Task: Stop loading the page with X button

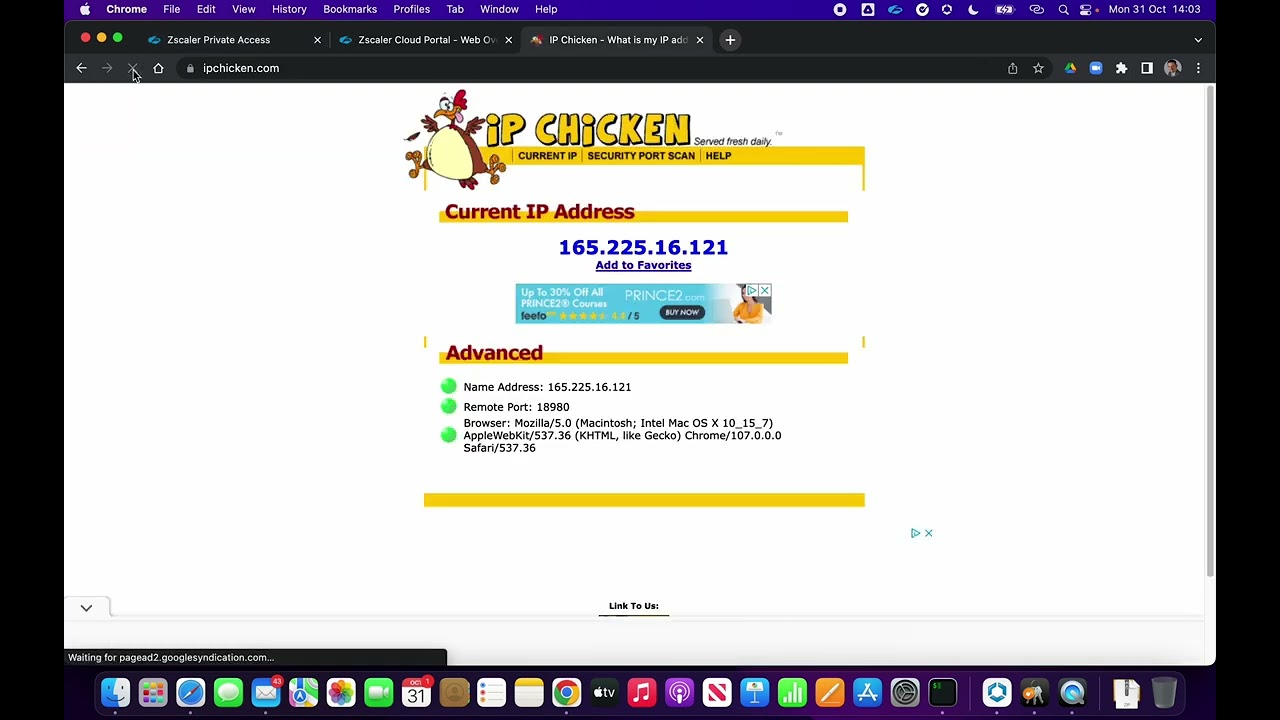Action: (132, 68)
